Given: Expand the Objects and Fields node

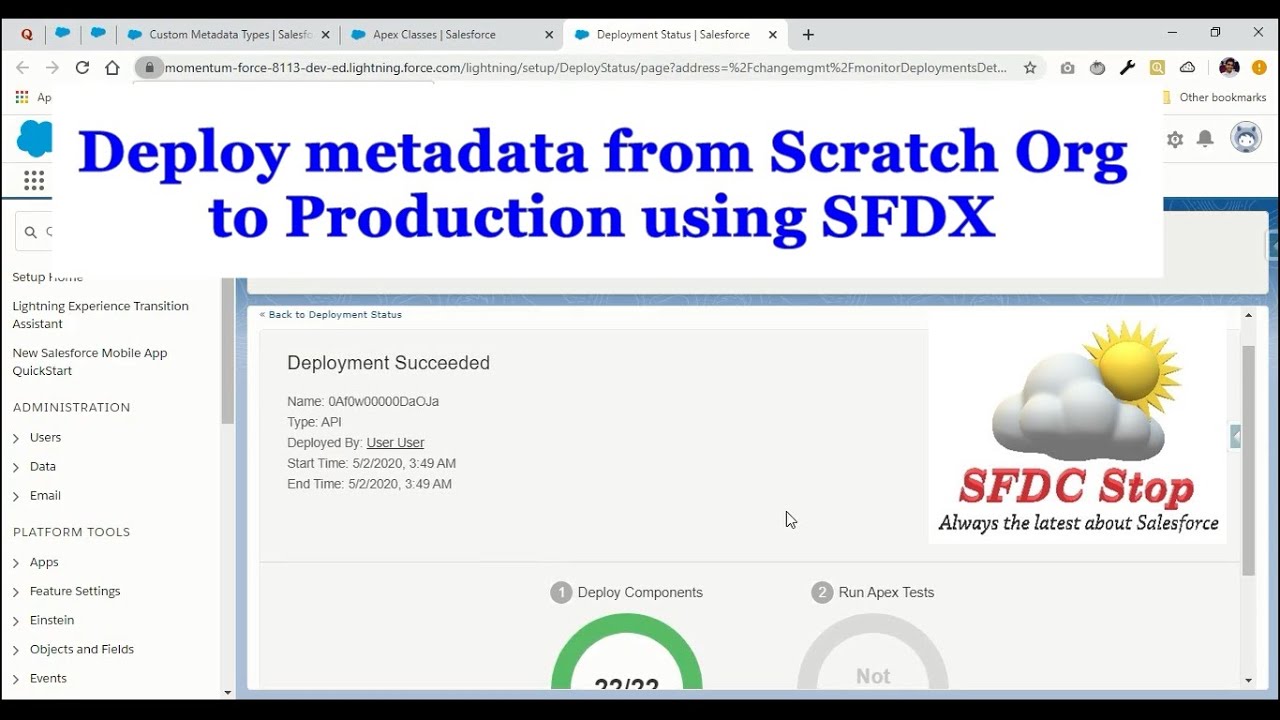Looking at the screenshot, I should pyautogui.click(x=16, y=650).
